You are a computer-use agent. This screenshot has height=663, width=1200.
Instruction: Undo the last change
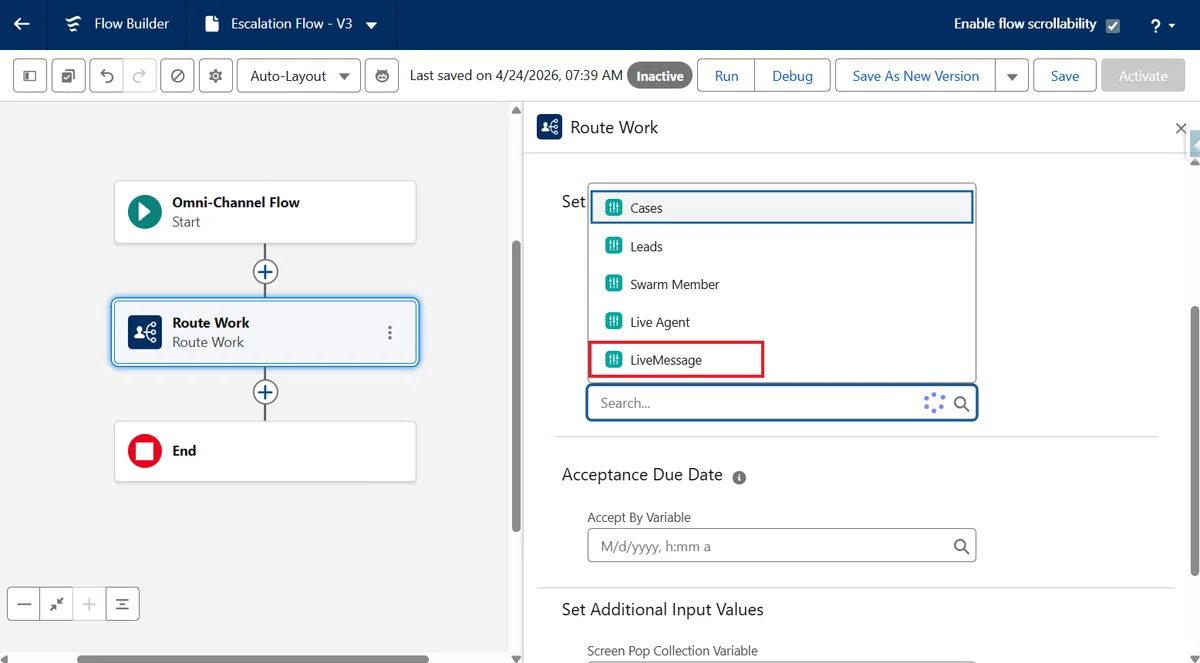pos(107,76)
